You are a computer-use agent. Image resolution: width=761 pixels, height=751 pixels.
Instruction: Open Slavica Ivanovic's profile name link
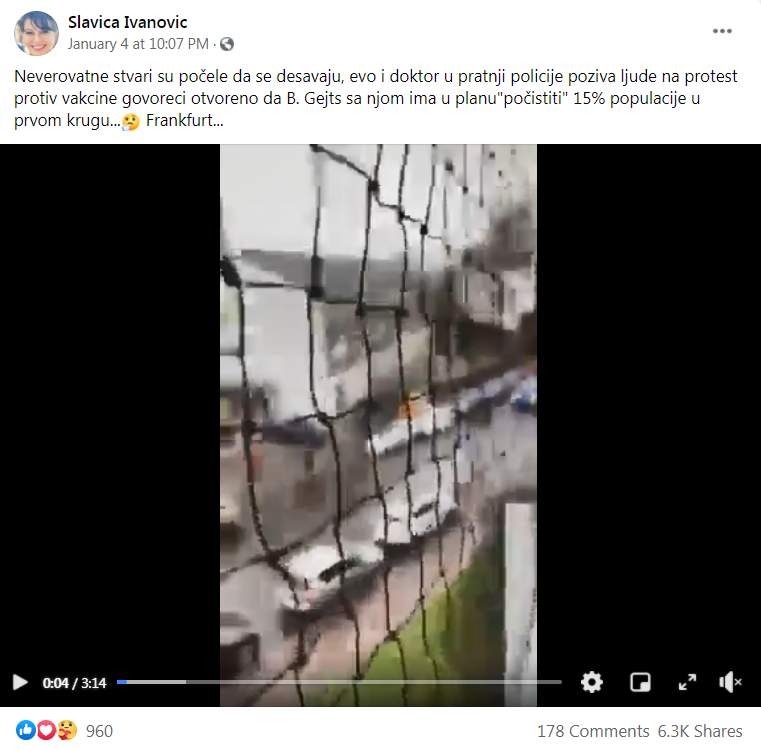[128, 22]
